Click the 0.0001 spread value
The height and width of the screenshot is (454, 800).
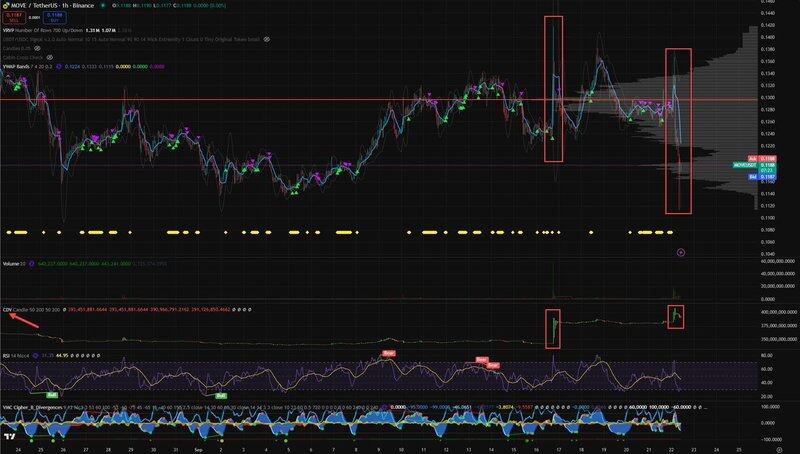coord(34,17)
